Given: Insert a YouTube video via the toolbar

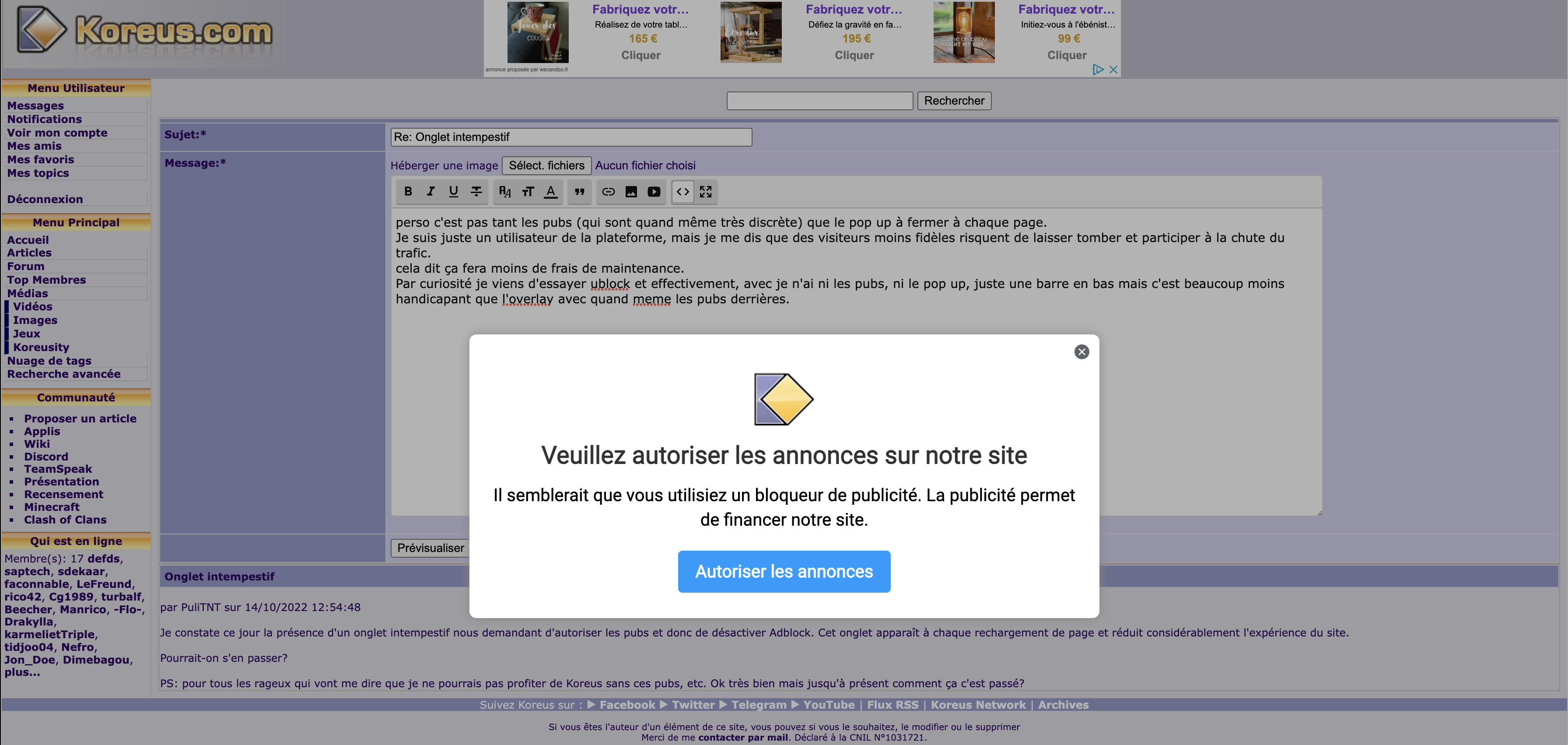Looking at the screenshot, I should [x=654, y=192].
